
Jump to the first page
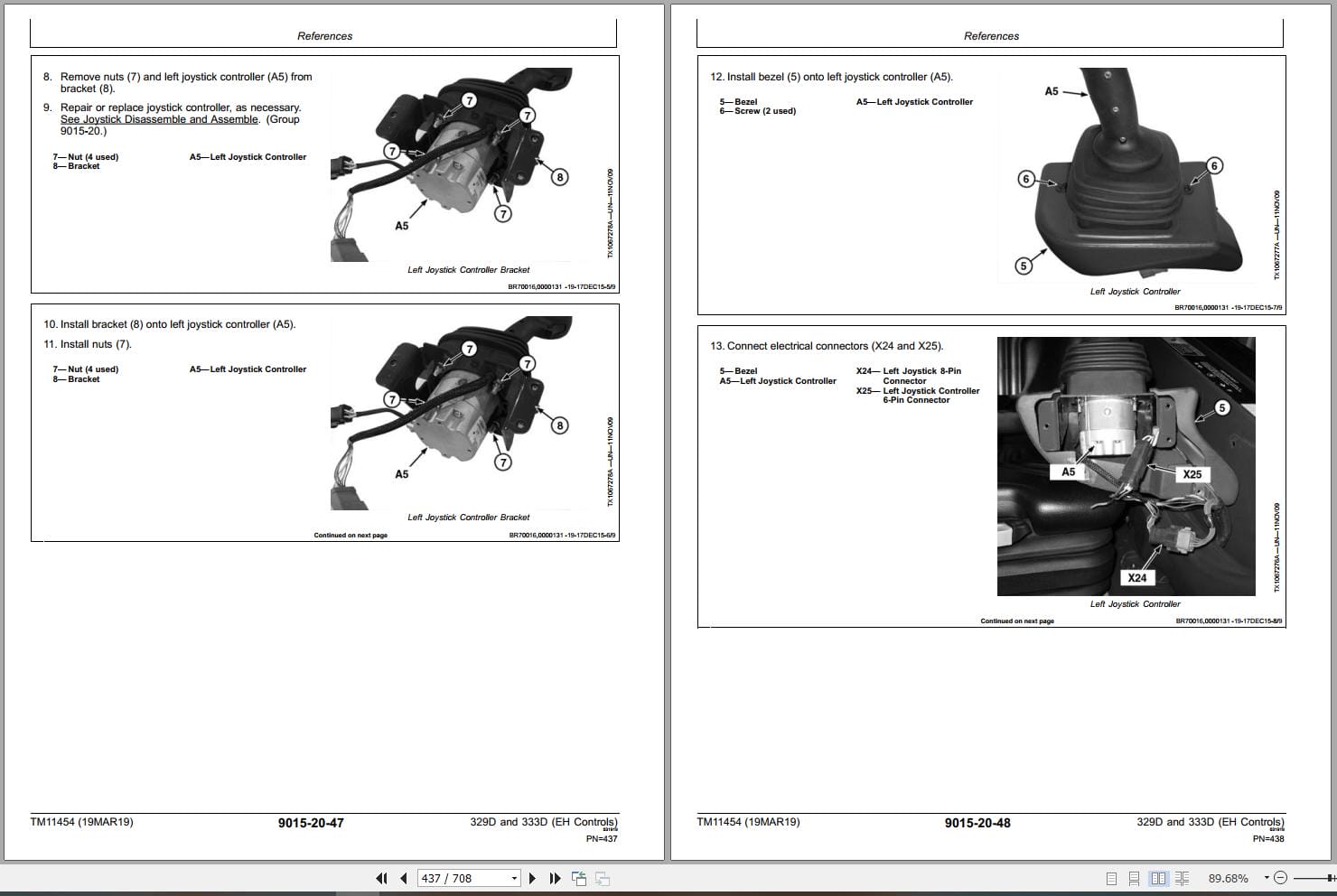(x=381, y=878)
